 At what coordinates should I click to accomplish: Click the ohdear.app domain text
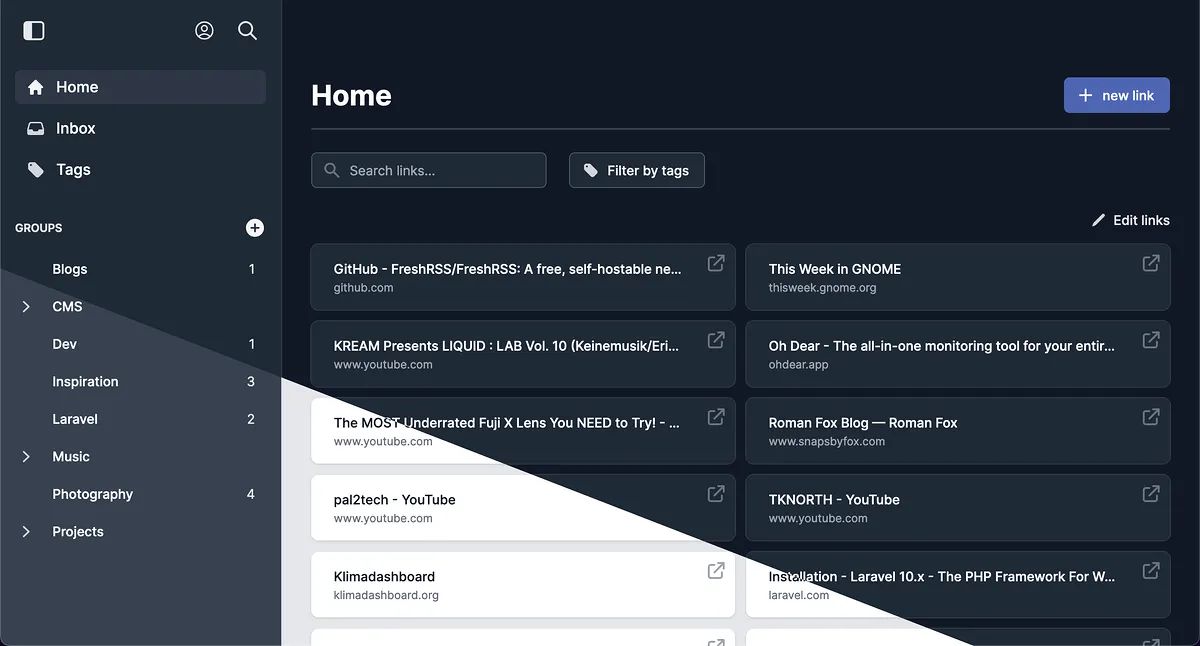(x=799, y=365)
